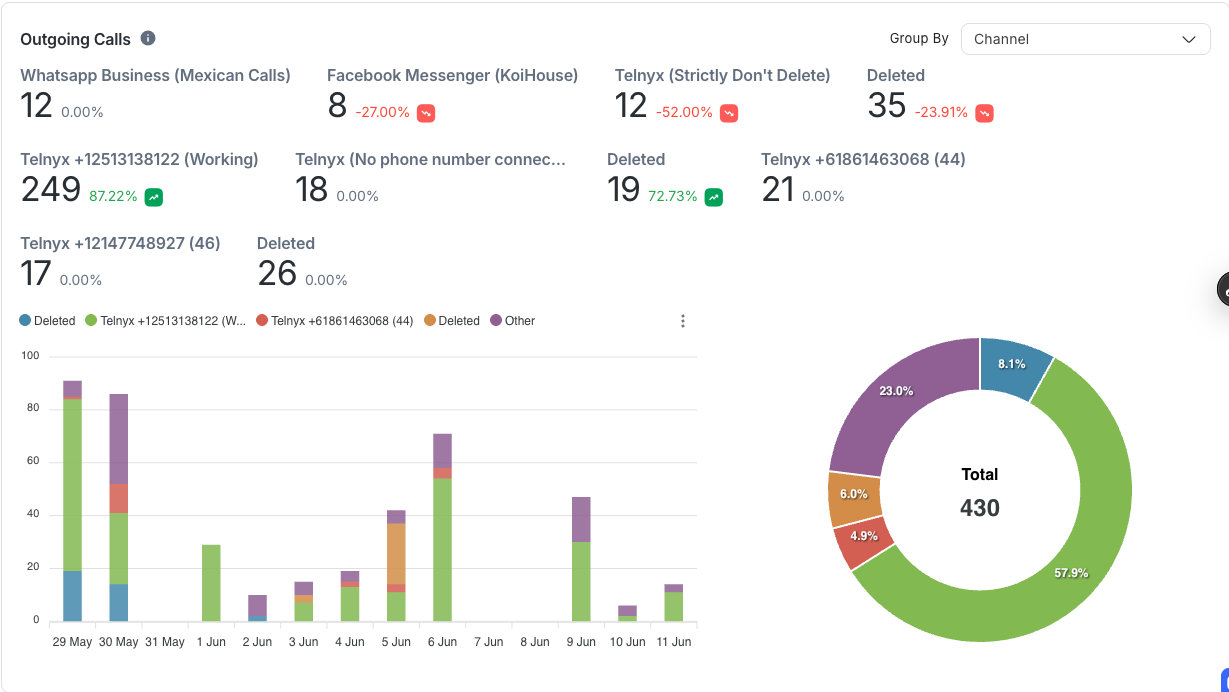Toggle the blue Deleted series in legend
This screenshot has height=692, width=1229.
[x=48, y=321]
